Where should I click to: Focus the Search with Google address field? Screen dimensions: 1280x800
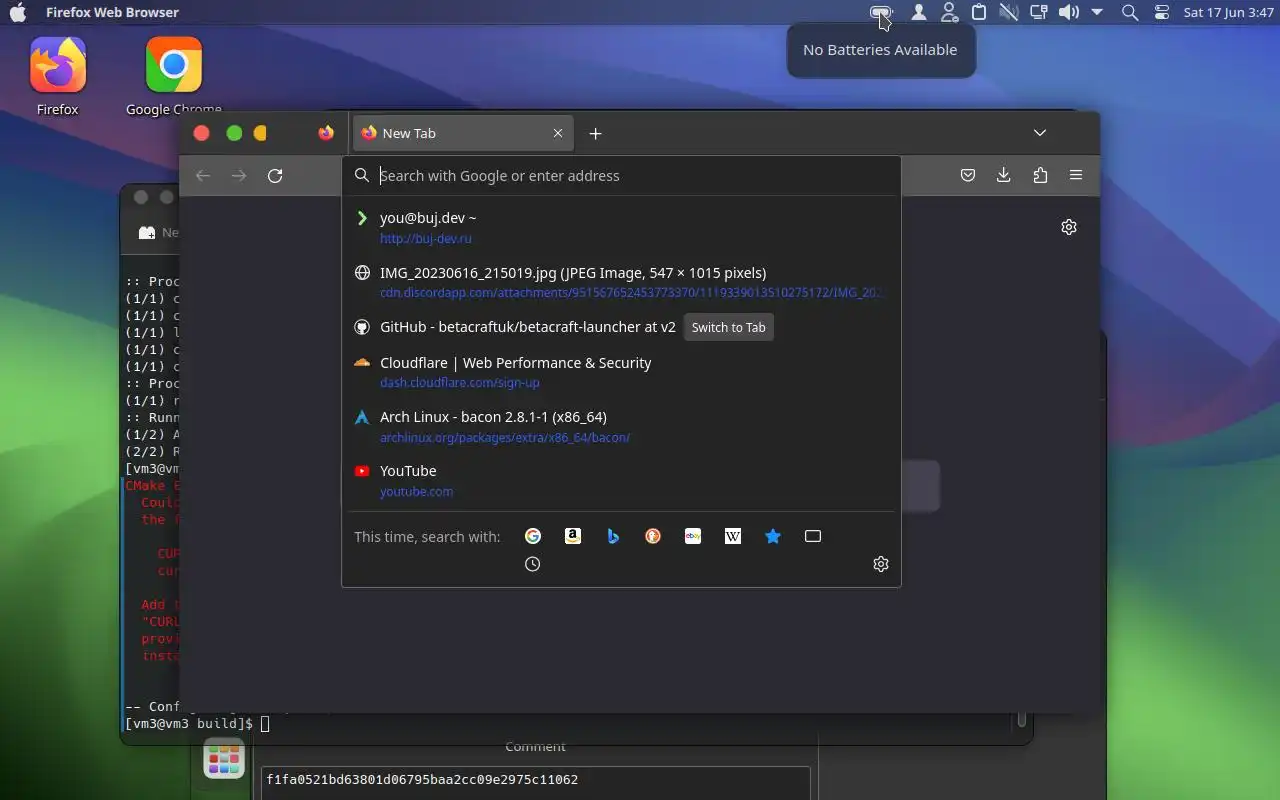[x=621, y=175]
